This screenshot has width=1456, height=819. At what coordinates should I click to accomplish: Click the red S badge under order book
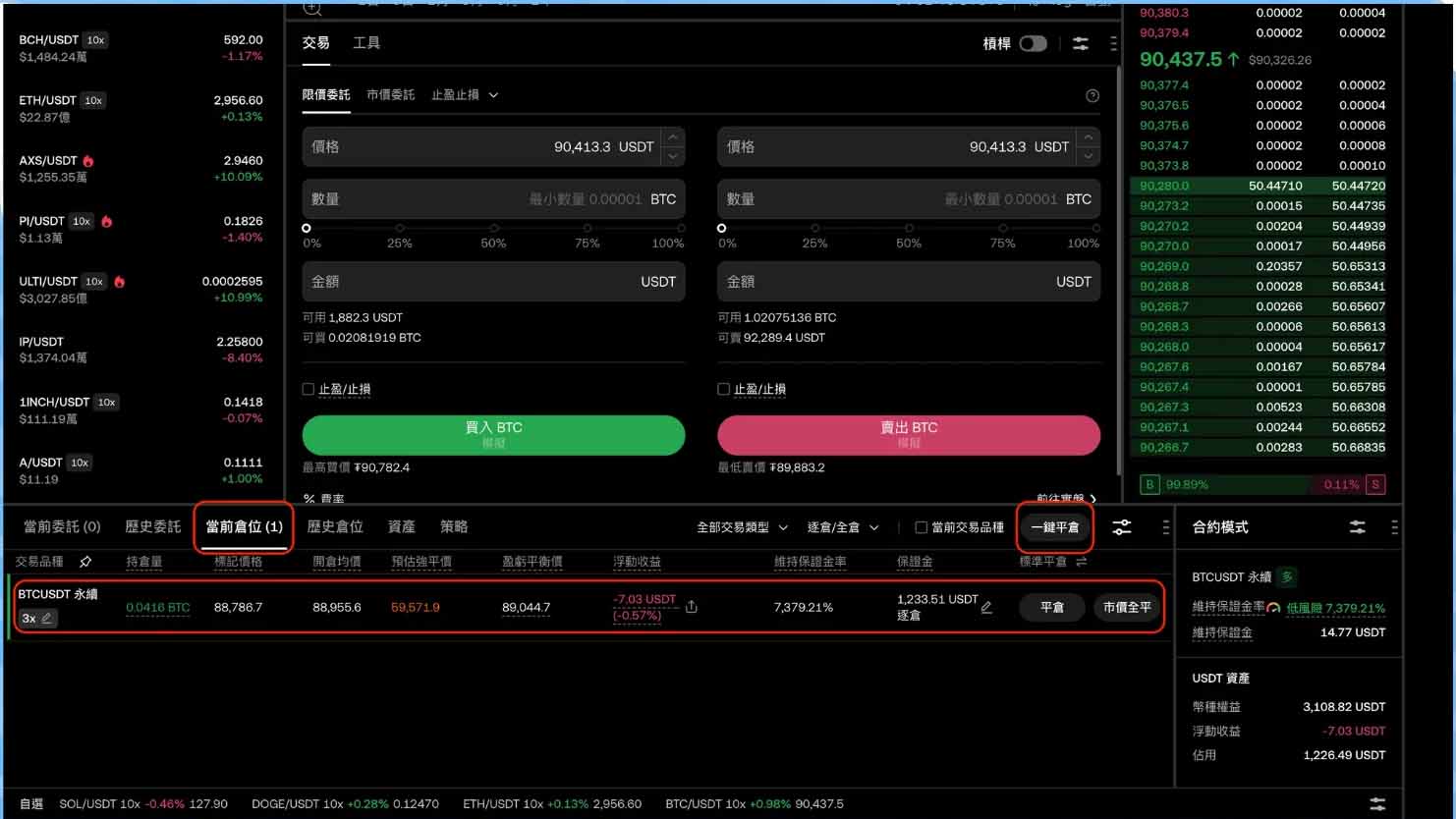click(1375, 484)
